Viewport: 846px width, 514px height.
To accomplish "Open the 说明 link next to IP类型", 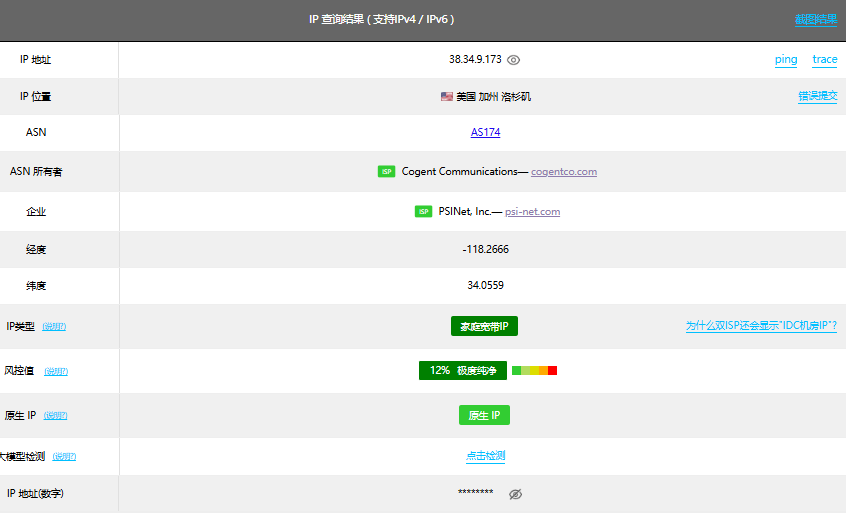I will point(54,327).
